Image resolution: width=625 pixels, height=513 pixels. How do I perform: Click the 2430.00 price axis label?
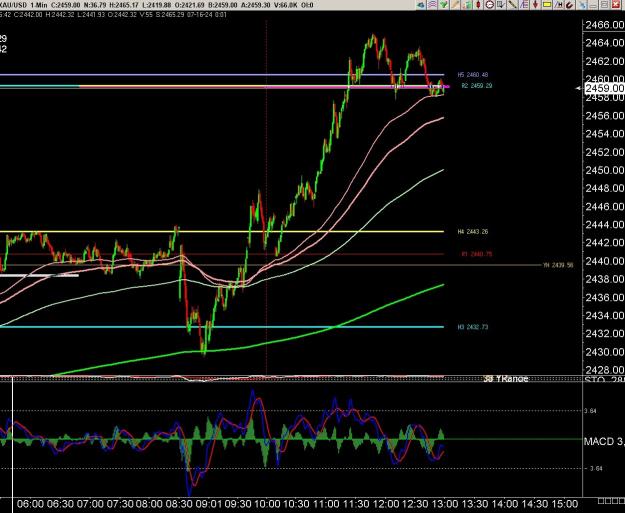tap(604, 352)
